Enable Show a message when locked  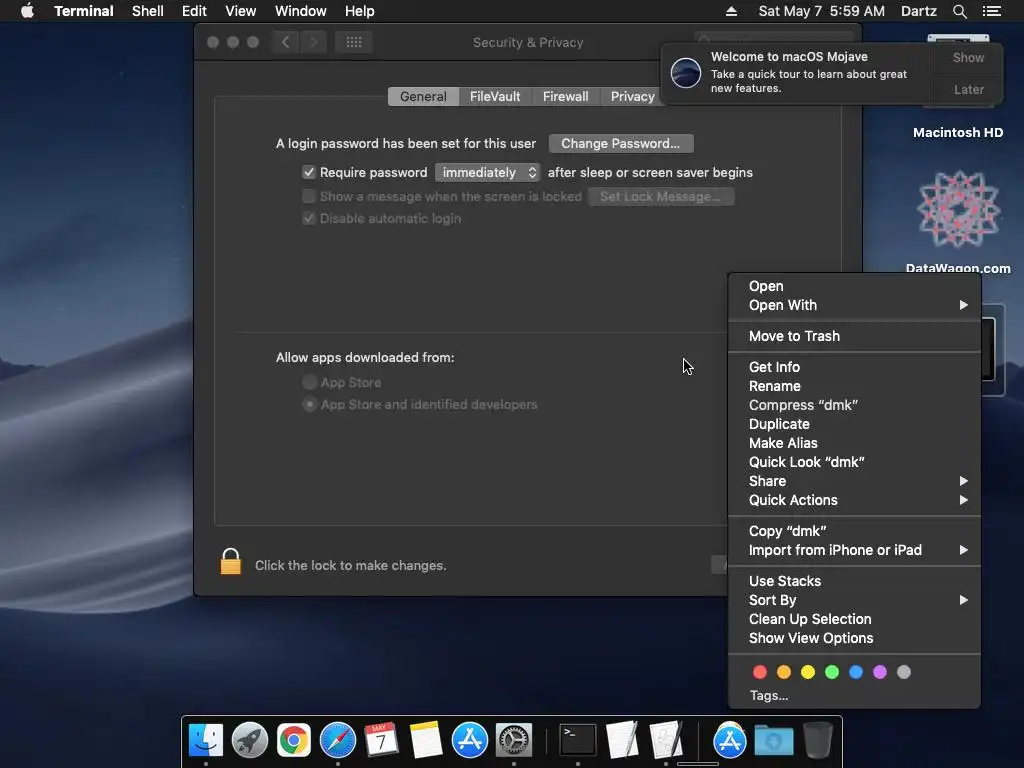309,196
